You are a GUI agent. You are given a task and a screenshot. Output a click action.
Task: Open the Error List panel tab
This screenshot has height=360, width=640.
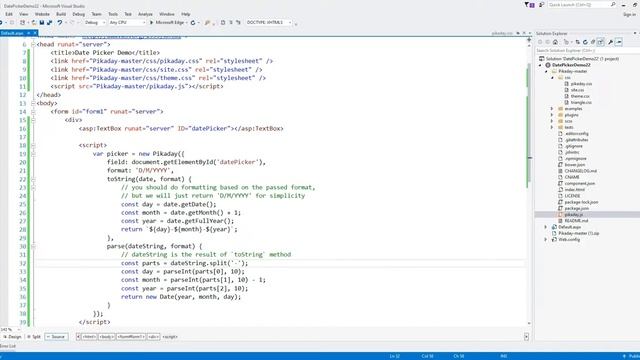point(8,346)
